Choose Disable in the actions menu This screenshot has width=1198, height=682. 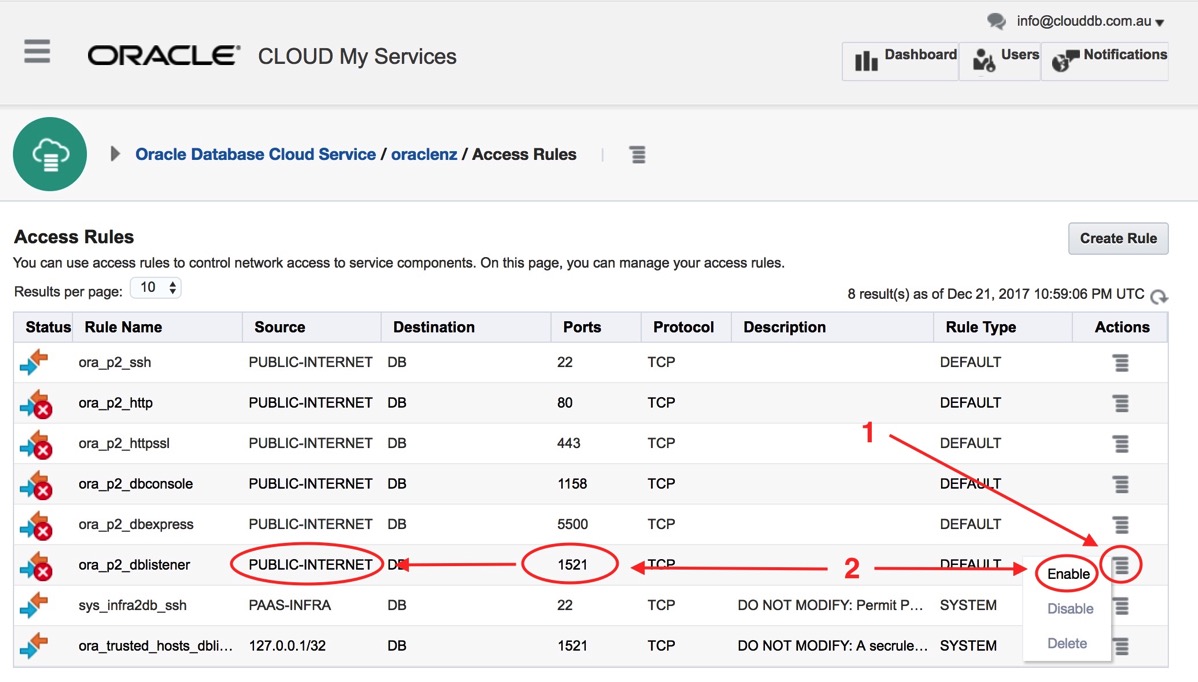click(1069, 608)
